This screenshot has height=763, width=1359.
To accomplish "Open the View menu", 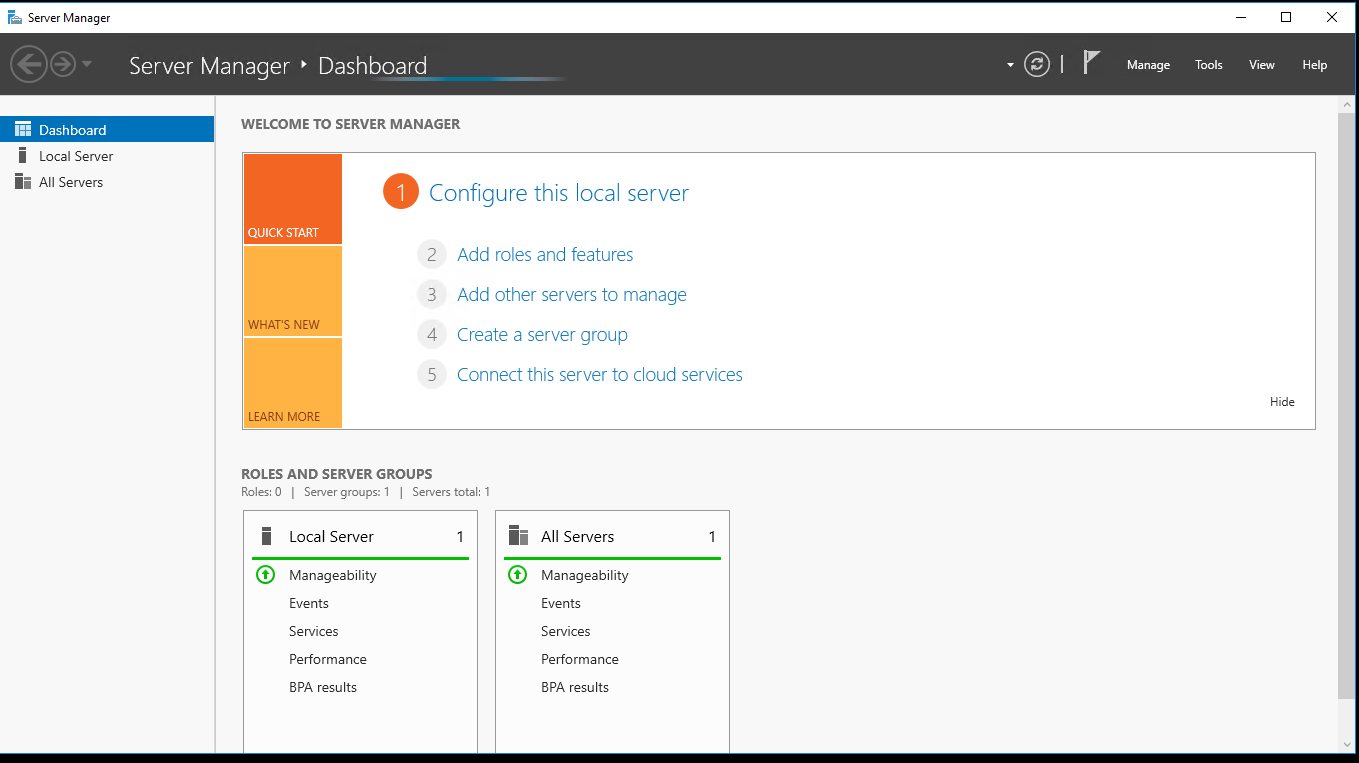I will click(x=1261, y=65).
